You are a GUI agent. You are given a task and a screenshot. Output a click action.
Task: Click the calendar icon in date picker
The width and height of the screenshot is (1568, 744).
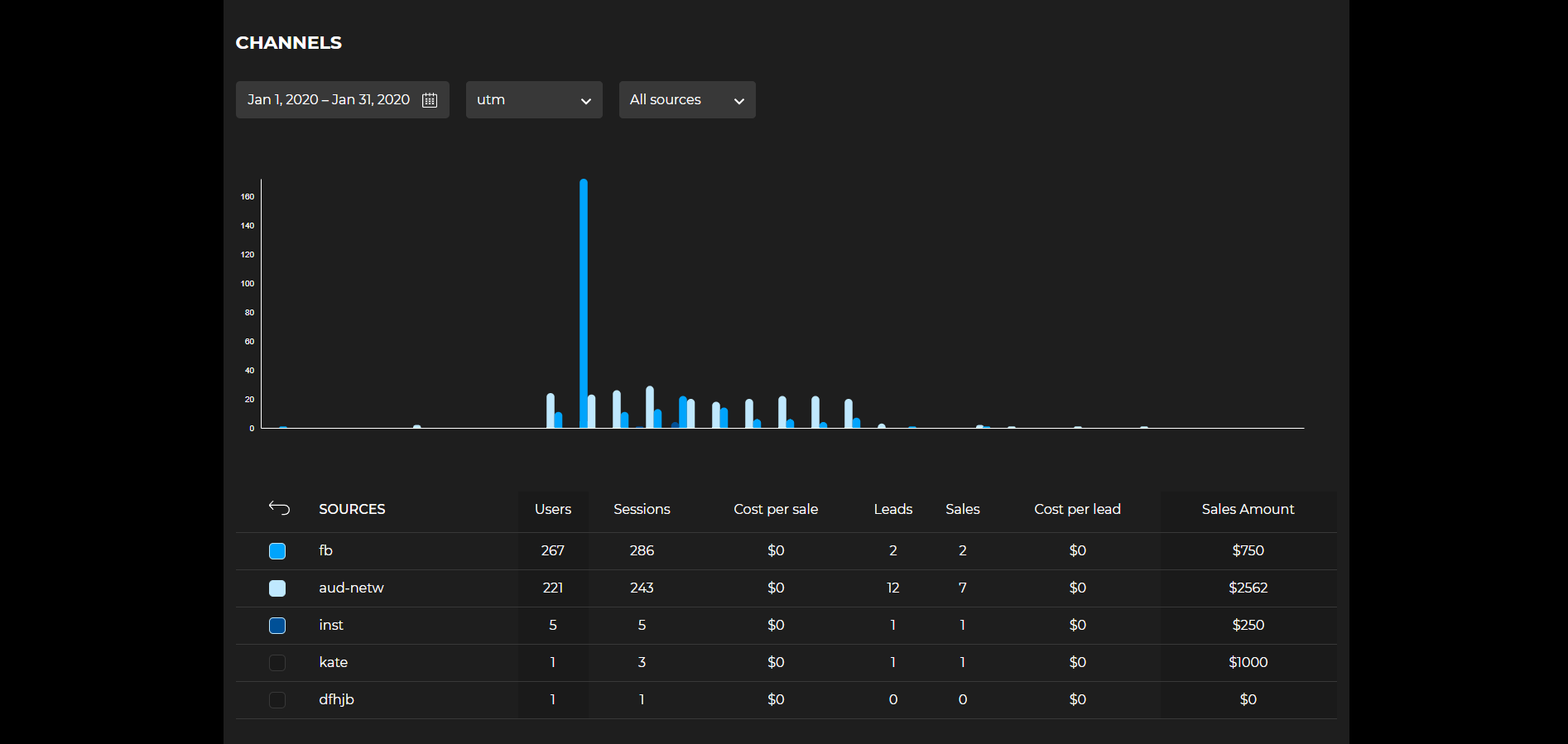point(430,100)
